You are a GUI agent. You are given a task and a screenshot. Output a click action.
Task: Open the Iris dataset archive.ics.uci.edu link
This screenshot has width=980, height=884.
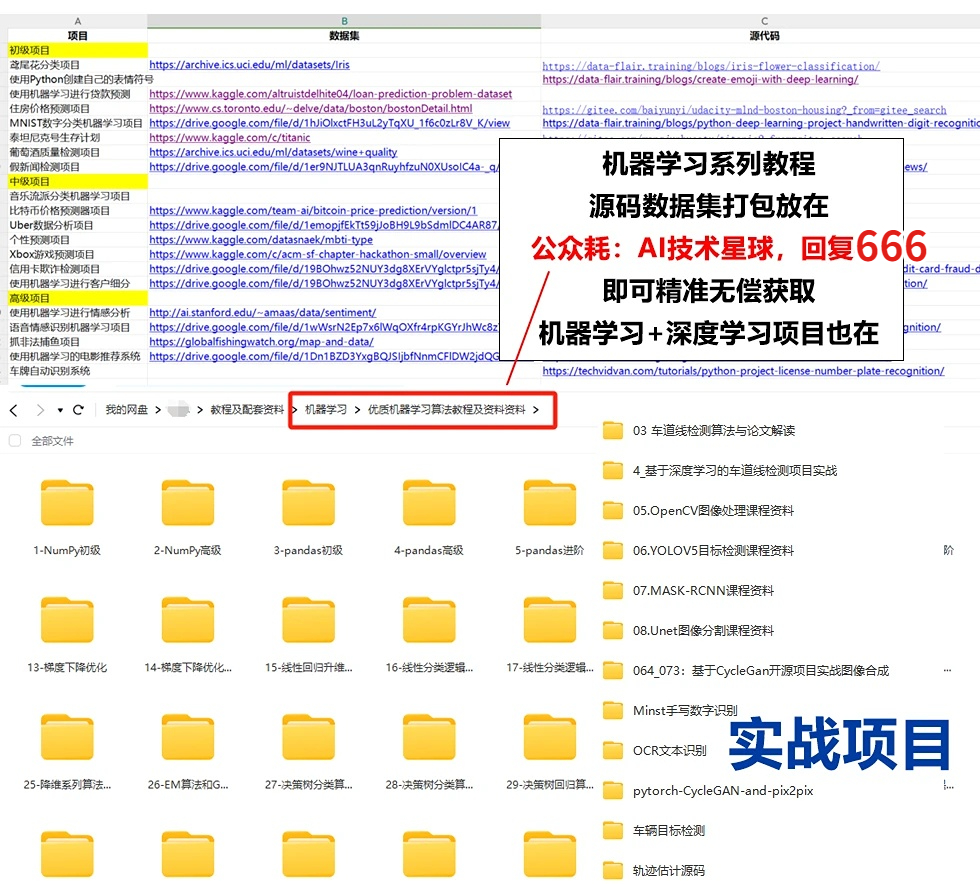click(249, 64)
